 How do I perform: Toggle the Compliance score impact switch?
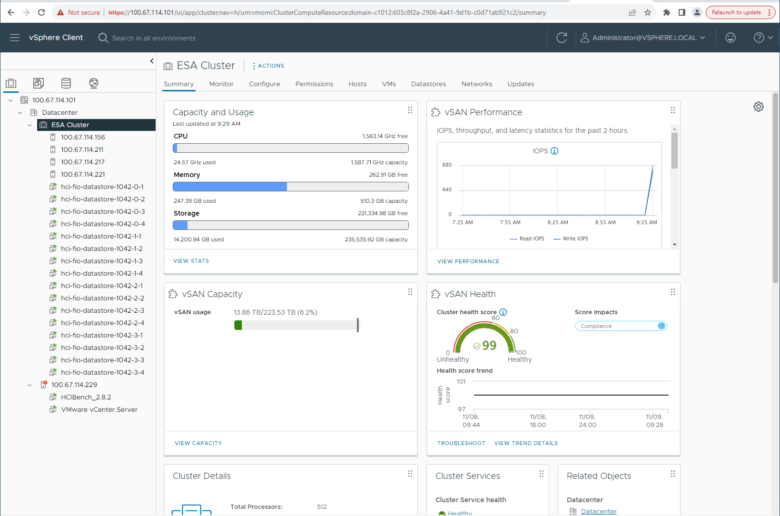661,326
